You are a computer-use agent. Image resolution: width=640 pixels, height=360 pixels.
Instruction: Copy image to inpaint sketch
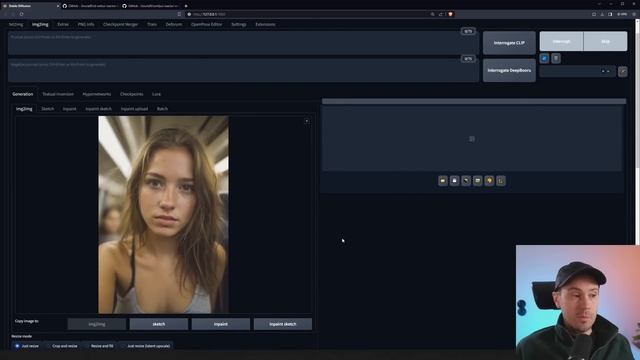[283, 324]
